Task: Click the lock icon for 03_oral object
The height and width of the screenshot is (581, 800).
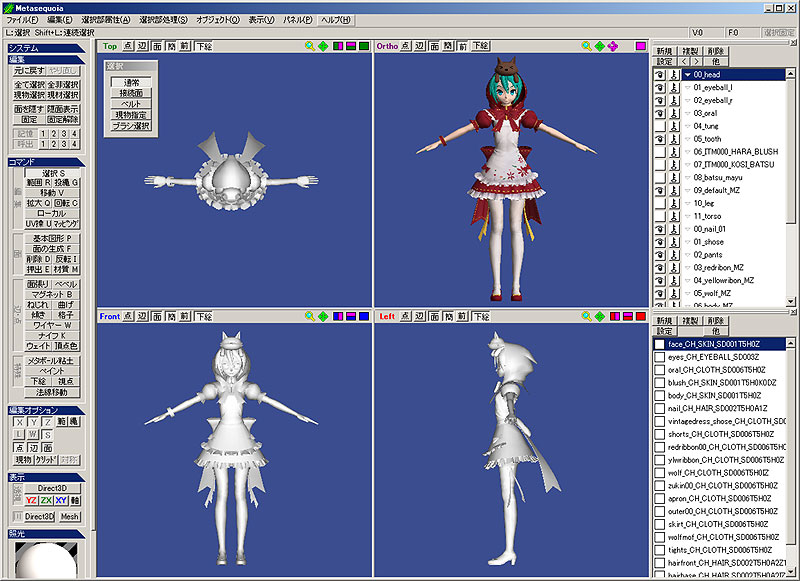Action: [674, 113]
